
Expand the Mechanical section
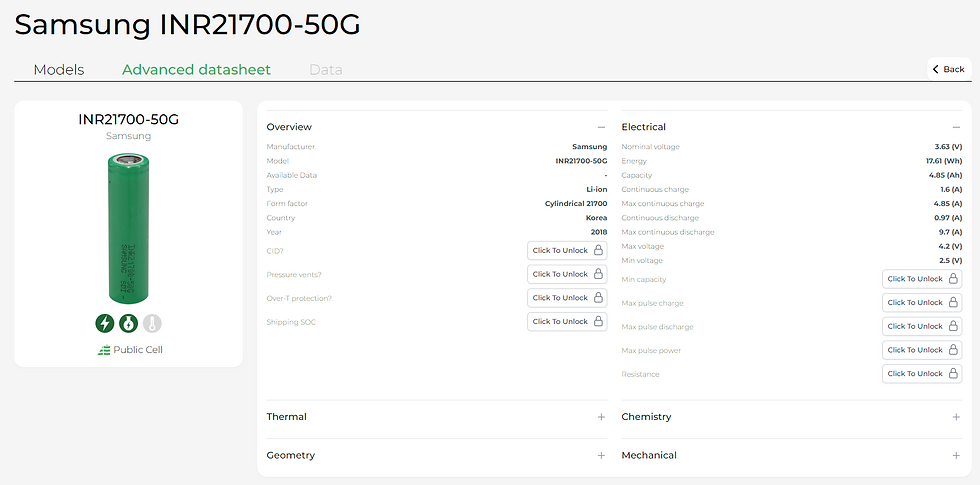pyautogui.click(x=956, y=456)
